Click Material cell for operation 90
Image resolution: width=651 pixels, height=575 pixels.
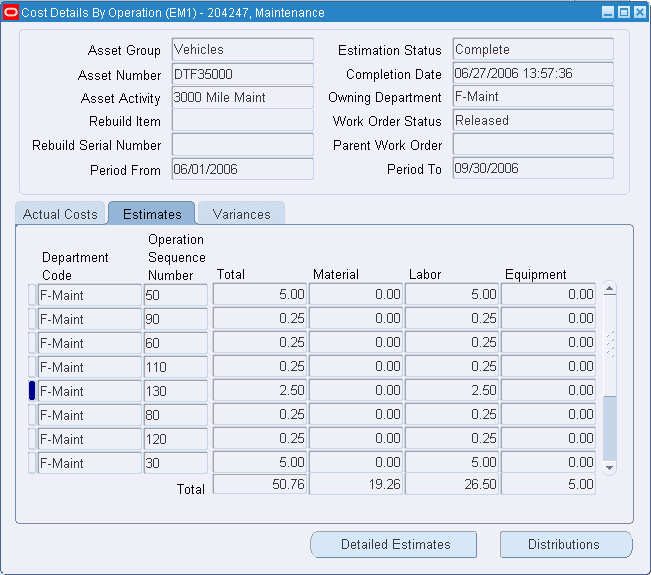[x=356, y=318]
